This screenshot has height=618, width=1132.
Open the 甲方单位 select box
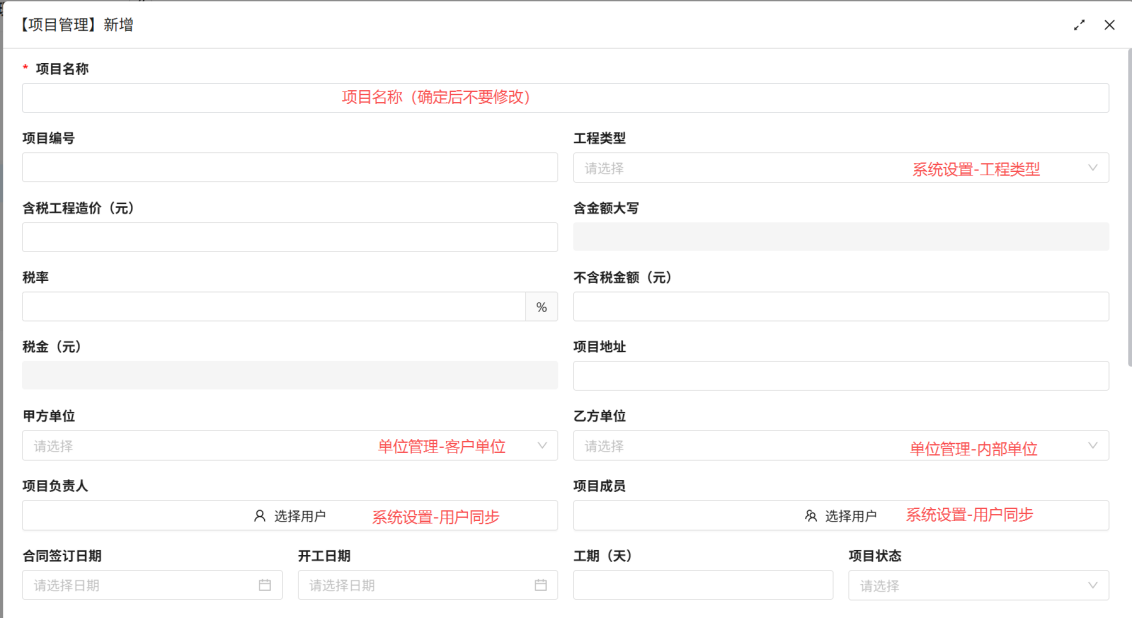pyautogui.click(x=290, y=445)
